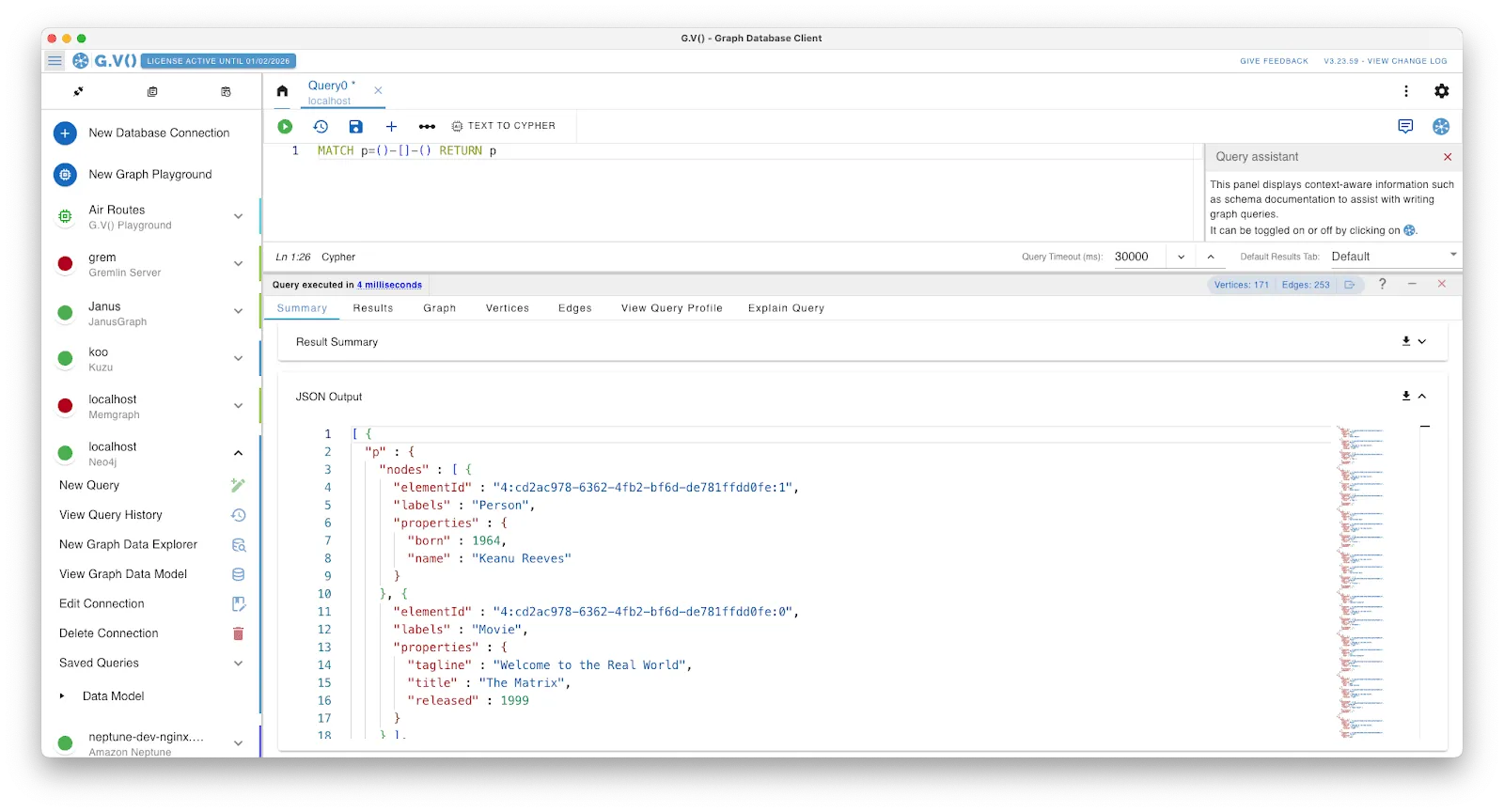
Task: Open the View Query Profile tab
Action: click(671, 308)
